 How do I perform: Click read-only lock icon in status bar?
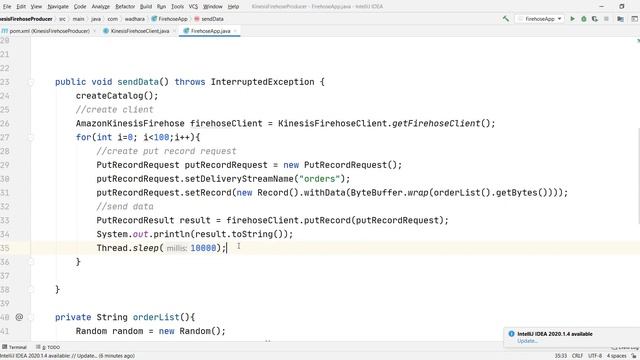pos(634,356)
